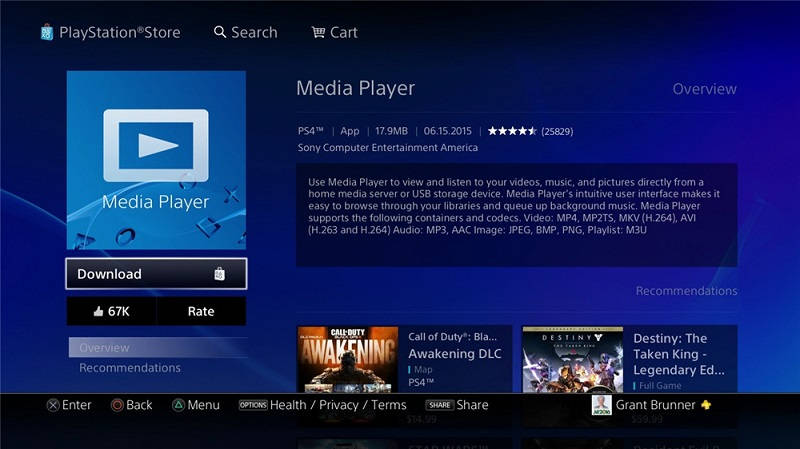Open the PlayStation Store bag icon
This screenshot has height=449, width=800.
[47, 32]
